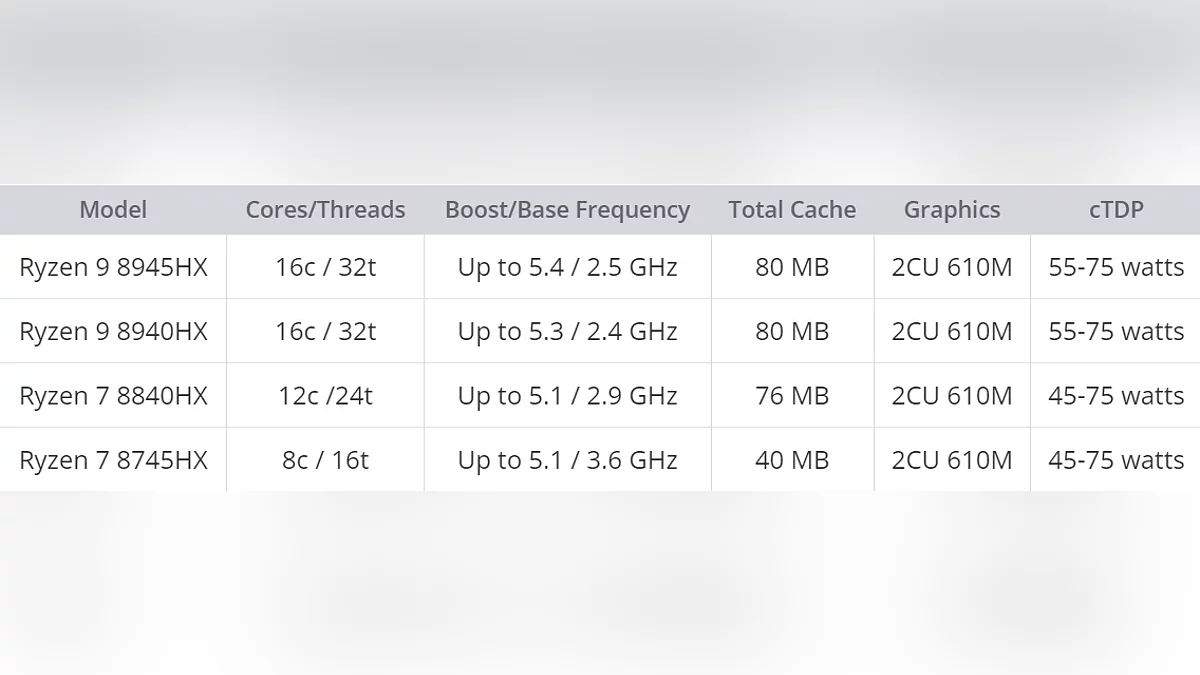The image size is (1200, 675).
Task: Select the Boost/Base Frequency header
Action: 567,210
